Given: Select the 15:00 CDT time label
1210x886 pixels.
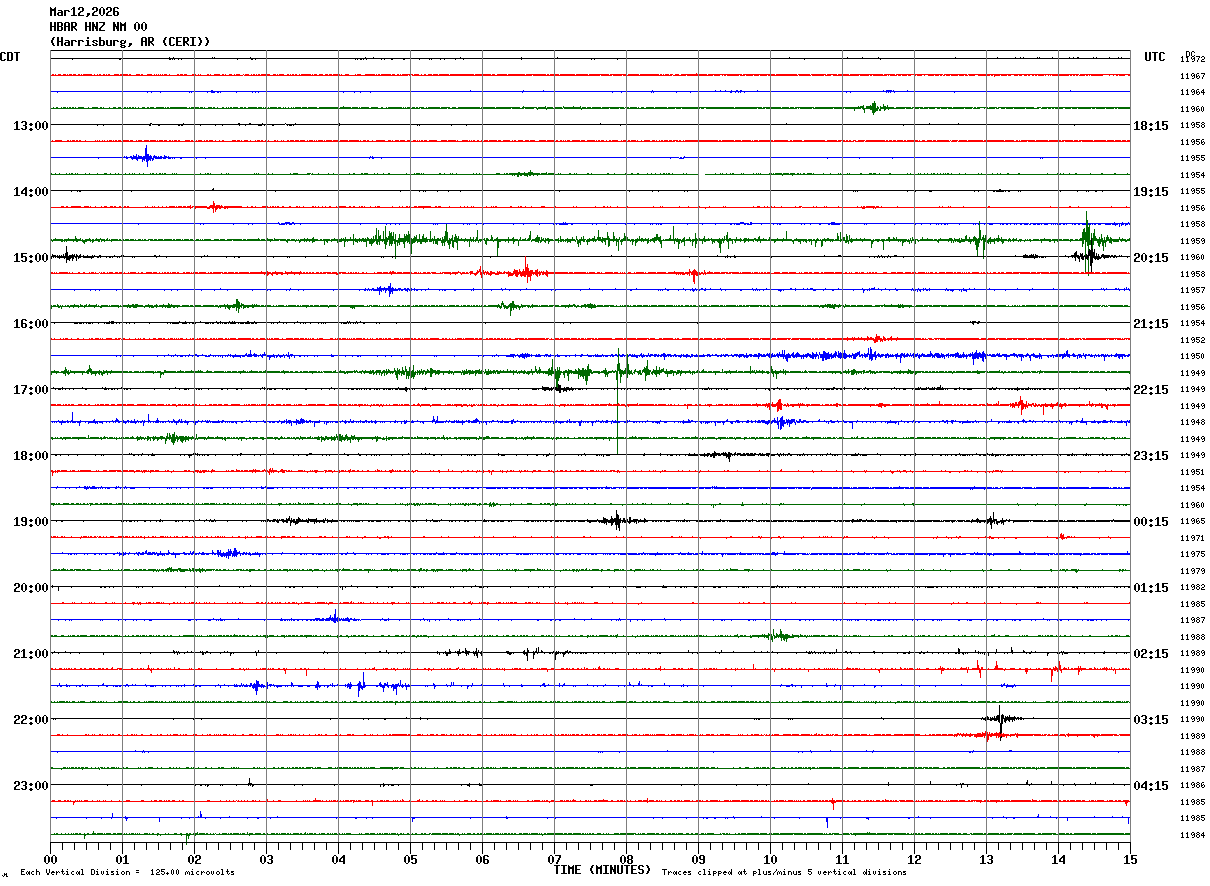Looking at the screenshot, I should pos(30,258).
